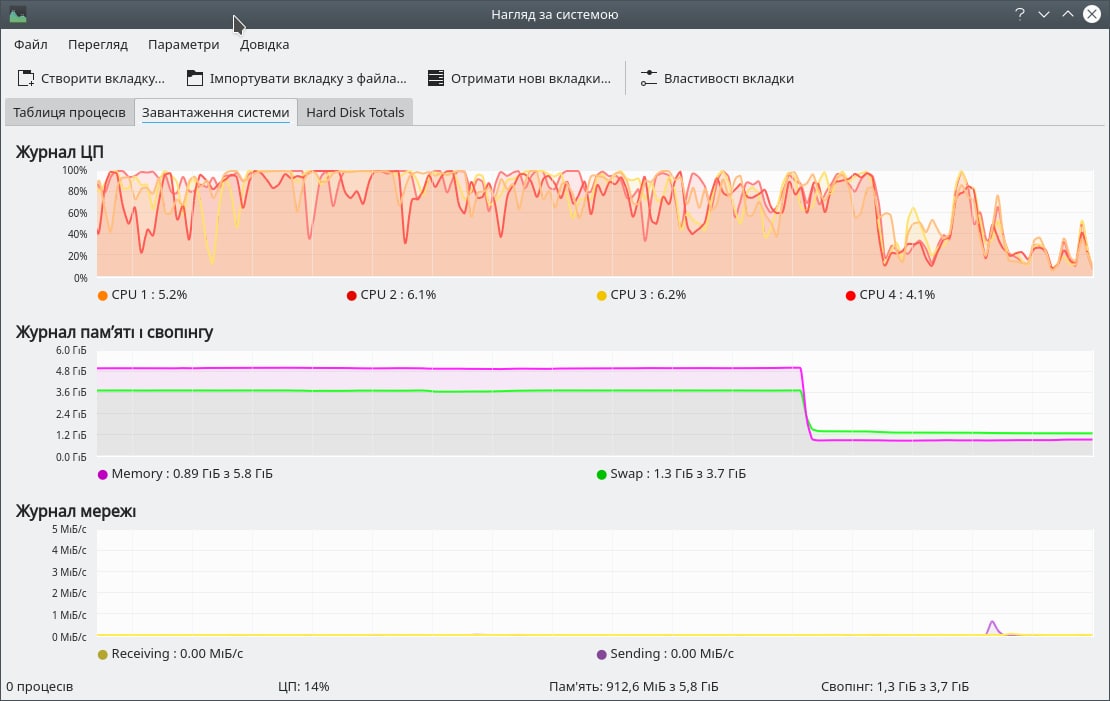Open the Довідка menu

point(264,45)
